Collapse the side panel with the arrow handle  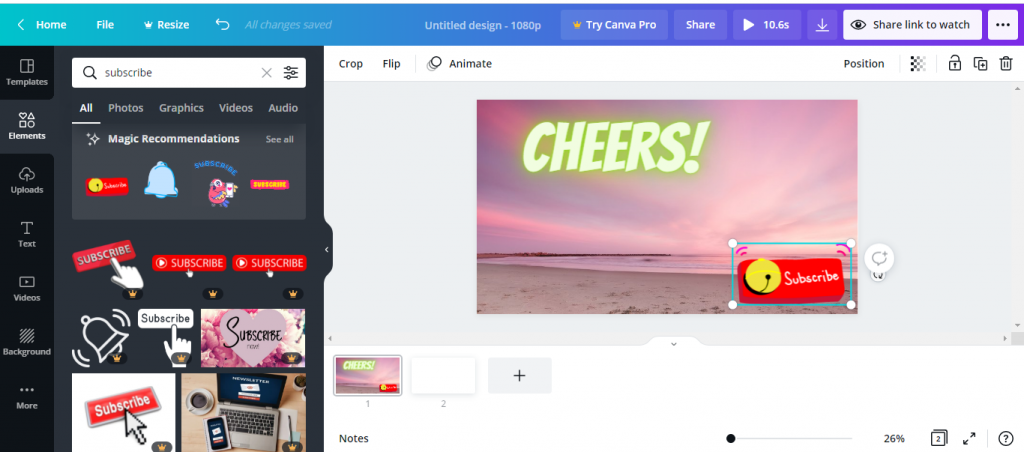click(326, 249)
